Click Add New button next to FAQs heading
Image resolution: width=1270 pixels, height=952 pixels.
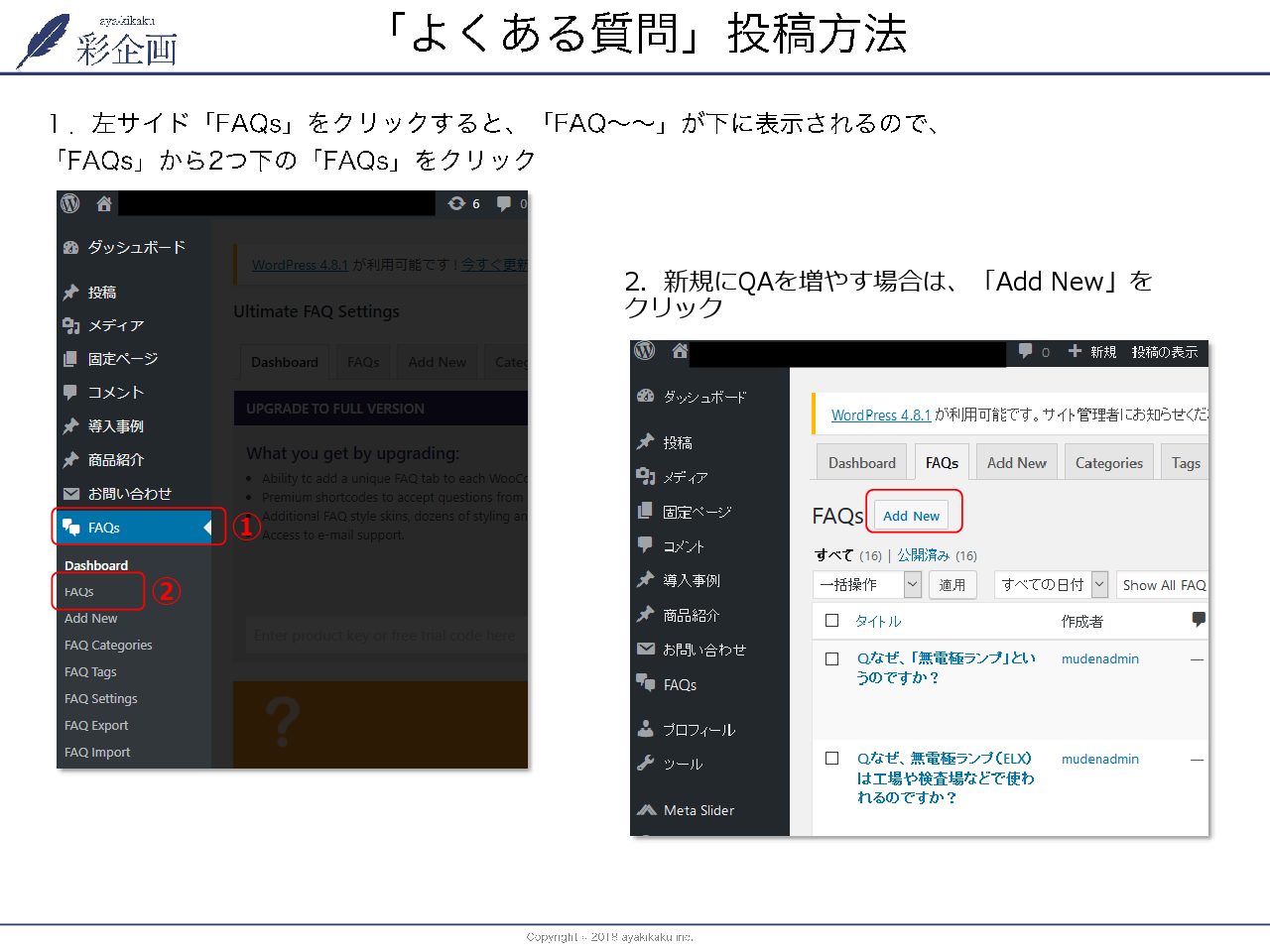coord(912,516)
